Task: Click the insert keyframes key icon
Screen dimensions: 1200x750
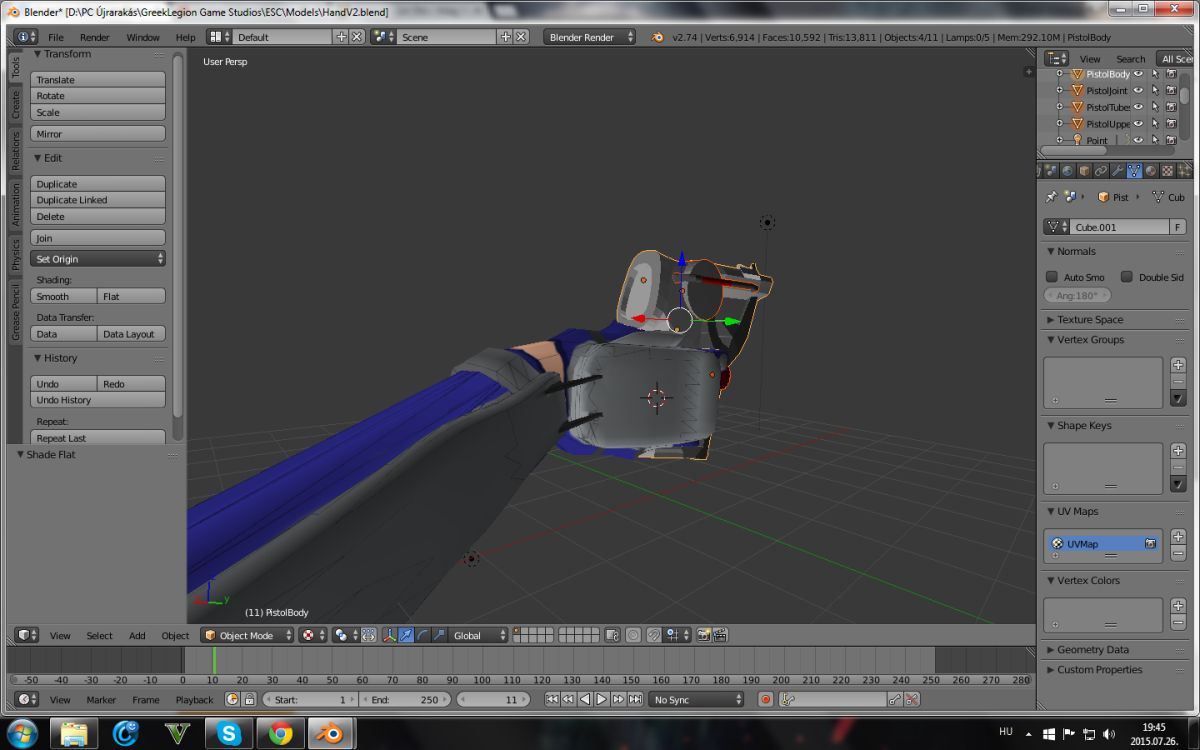Action: [894, 700]
